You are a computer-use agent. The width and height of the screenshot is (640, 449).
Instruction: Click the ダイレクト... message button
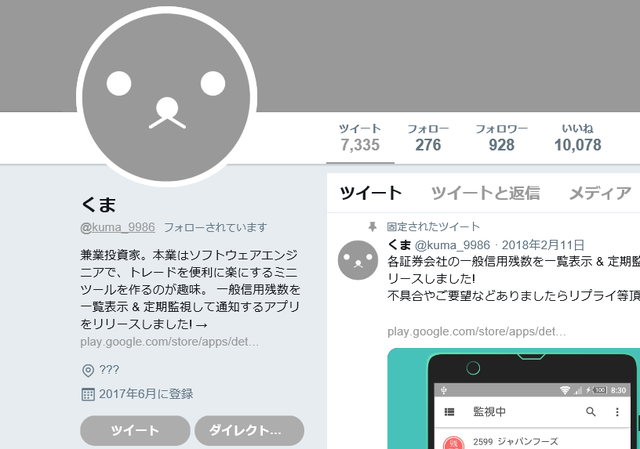[249, 431]
